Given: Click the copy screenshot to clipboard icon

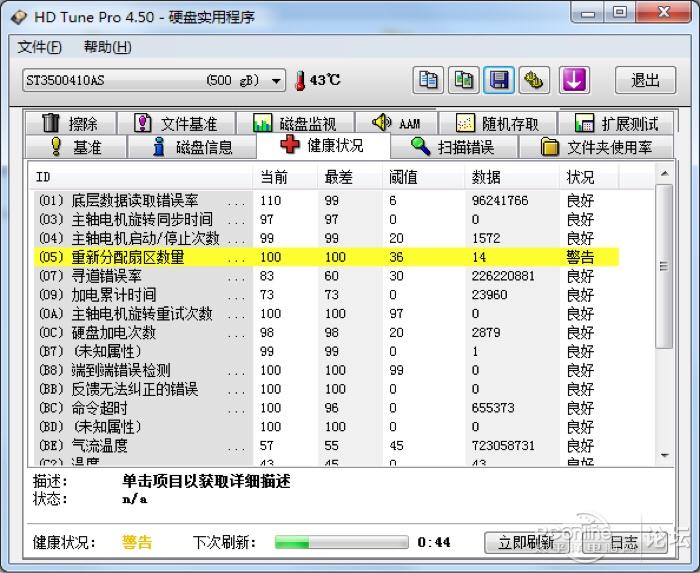Looking at the screenshot, I should tap(464, 80).
